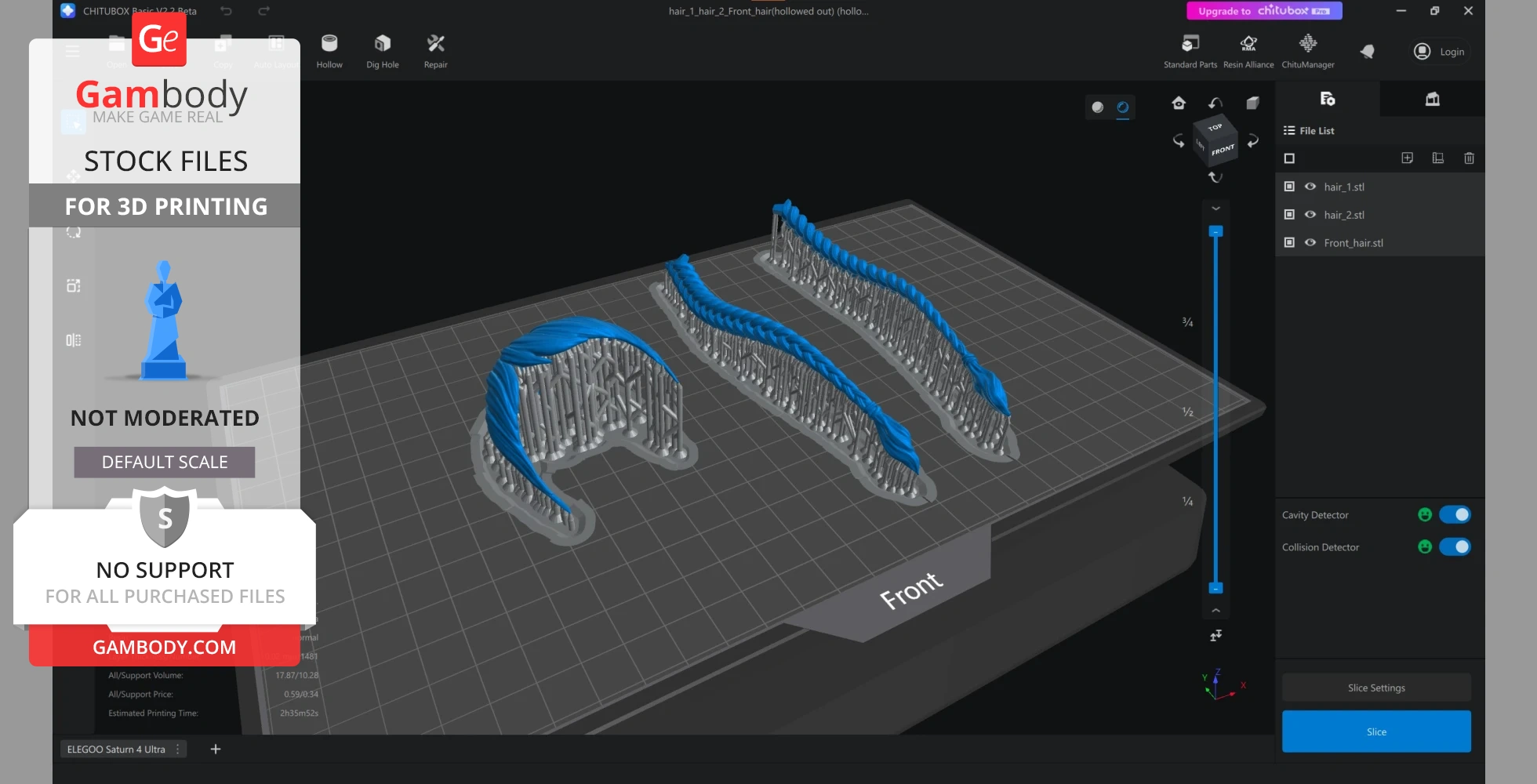Open ELEGOO Saturn 4 Ultra options menu
1537x784 pixels.
[x=178, y=750]
